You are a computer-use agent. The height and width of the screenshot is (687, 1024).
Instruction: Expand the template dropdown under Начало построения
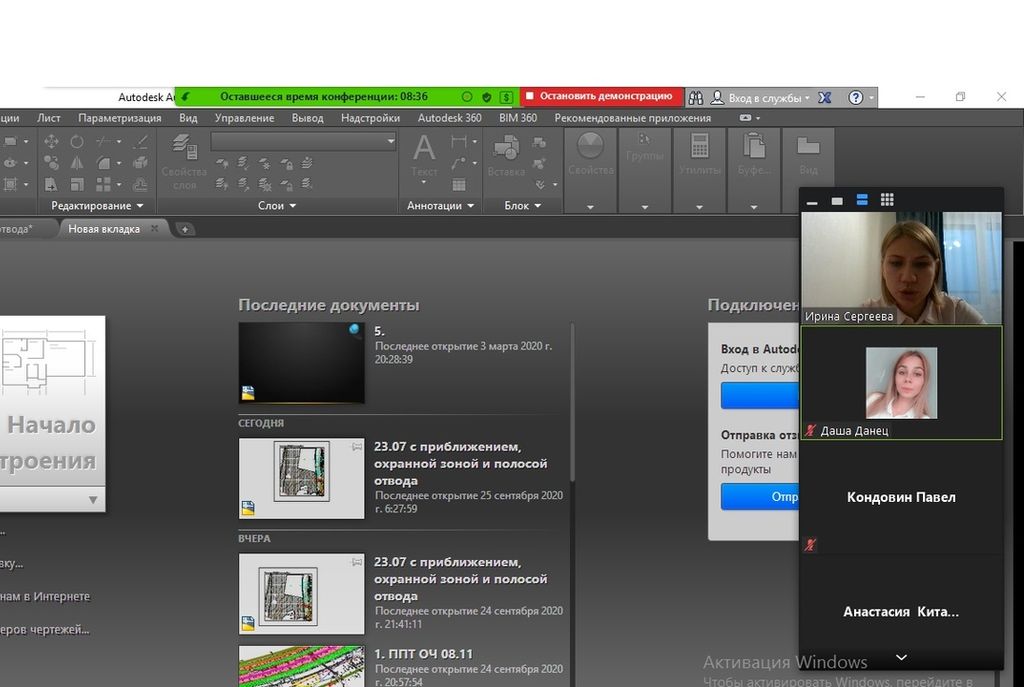pos(93,500)
